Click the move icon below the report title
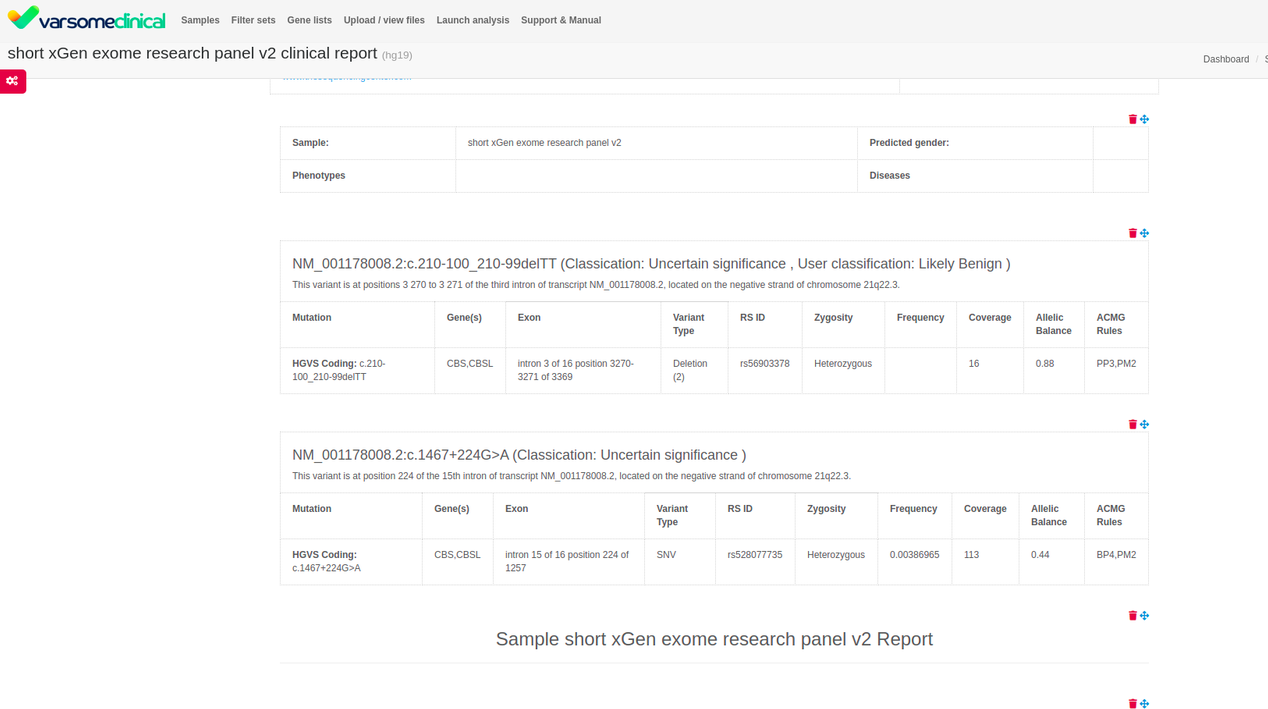This screenshot has width=1268, height=709. click(x=1144, y=704)
